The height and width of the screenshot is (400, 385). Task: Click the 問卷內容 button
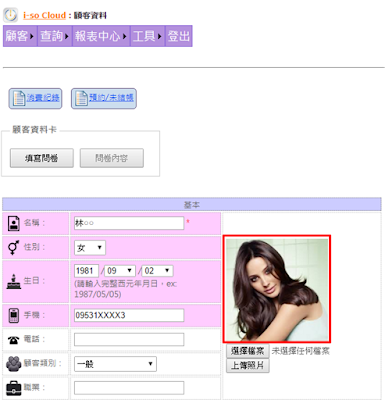(x=112, y=158)
